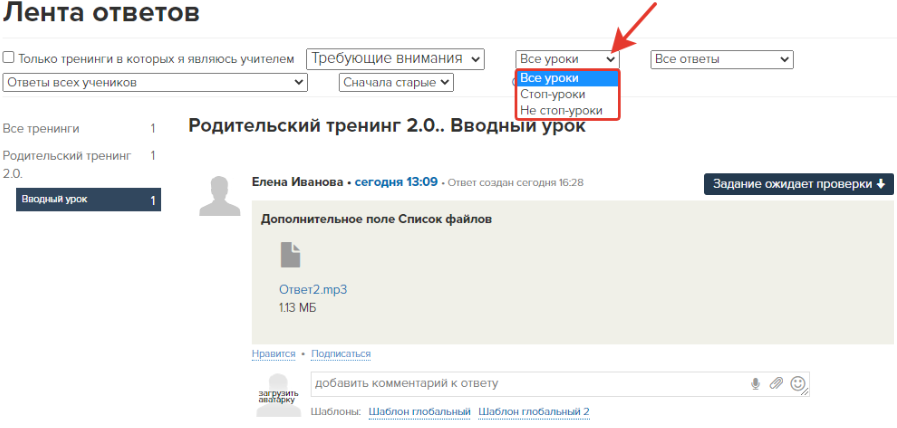Image resolution: width=897 pixels, height=428 pixels.
Task: Open the Требующие внимания dropdown
Action: [x=395, y=59]
